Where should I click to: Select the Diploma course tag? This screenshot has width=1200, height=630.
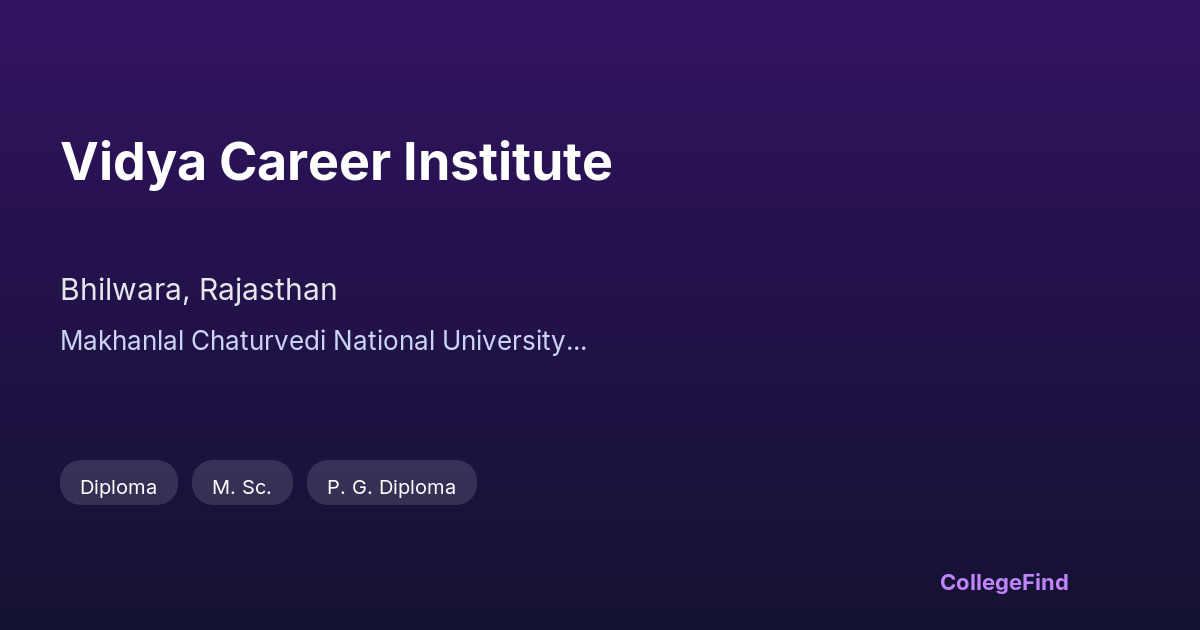118,487
